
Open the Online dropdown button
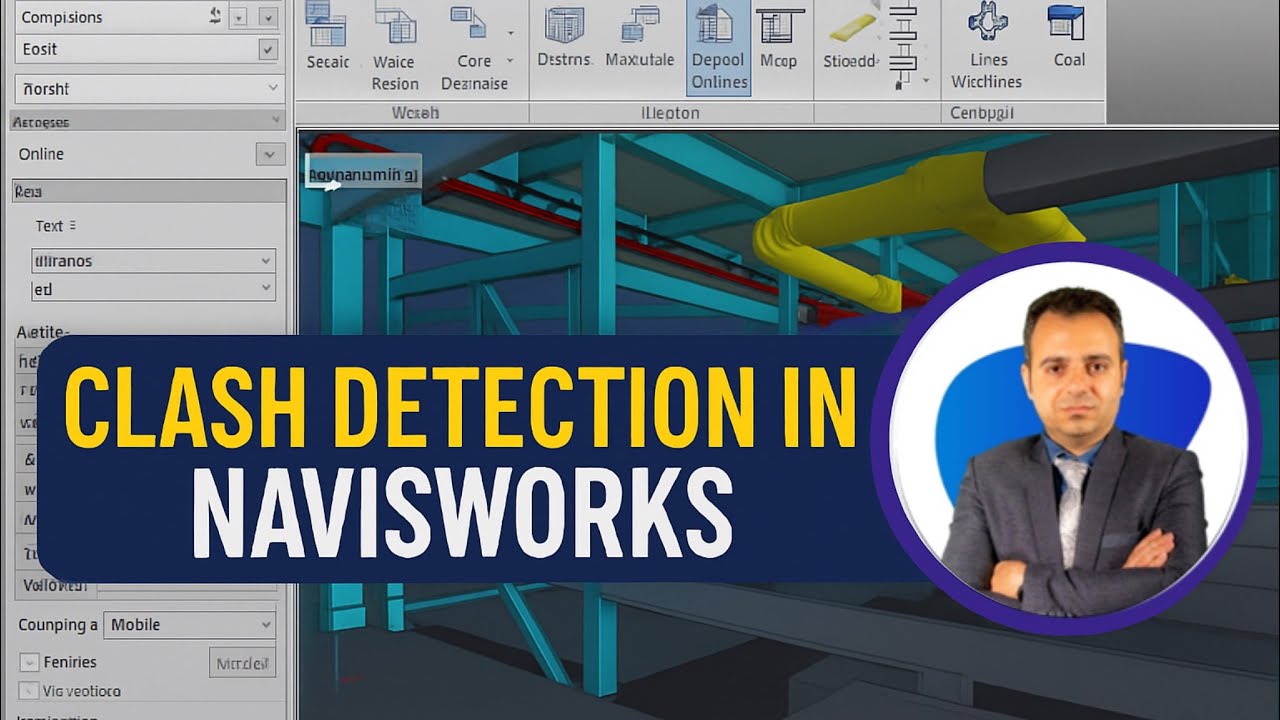[x=269, y=154]
